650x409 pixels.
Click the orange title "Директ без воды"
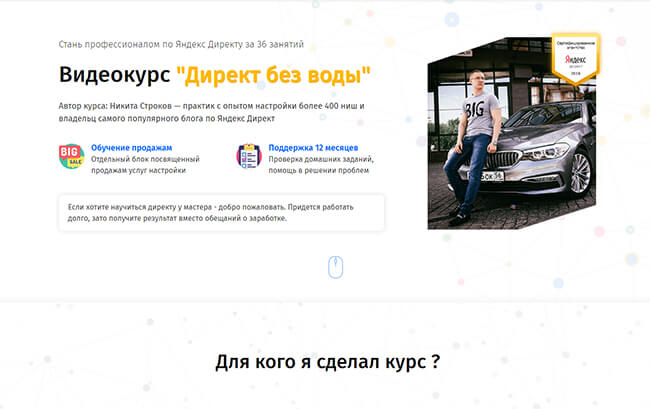coord(273,75)
